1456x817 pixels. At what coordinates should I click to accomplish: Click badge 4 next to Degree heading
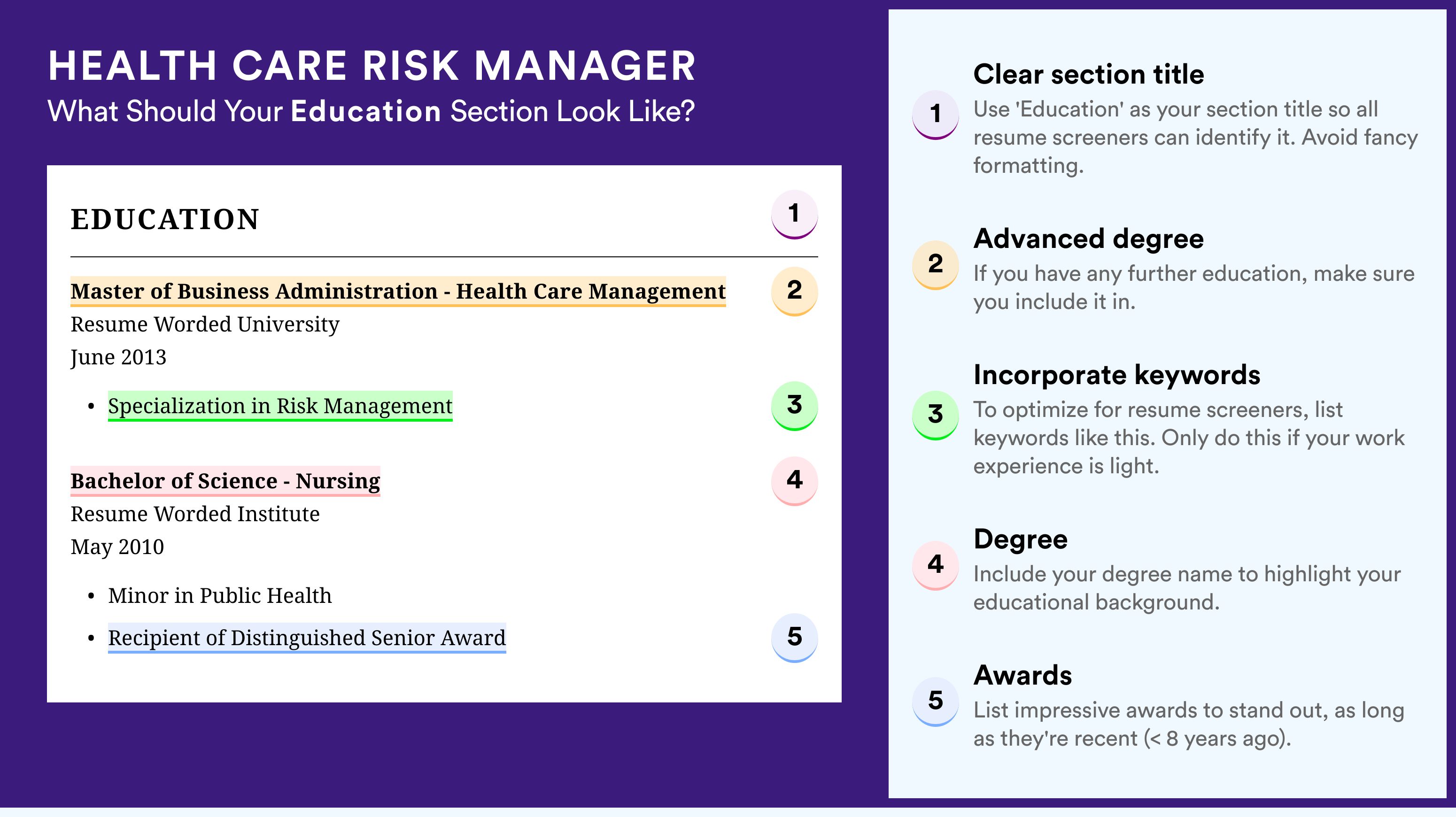pyautogui.click(x=936, y=565)
